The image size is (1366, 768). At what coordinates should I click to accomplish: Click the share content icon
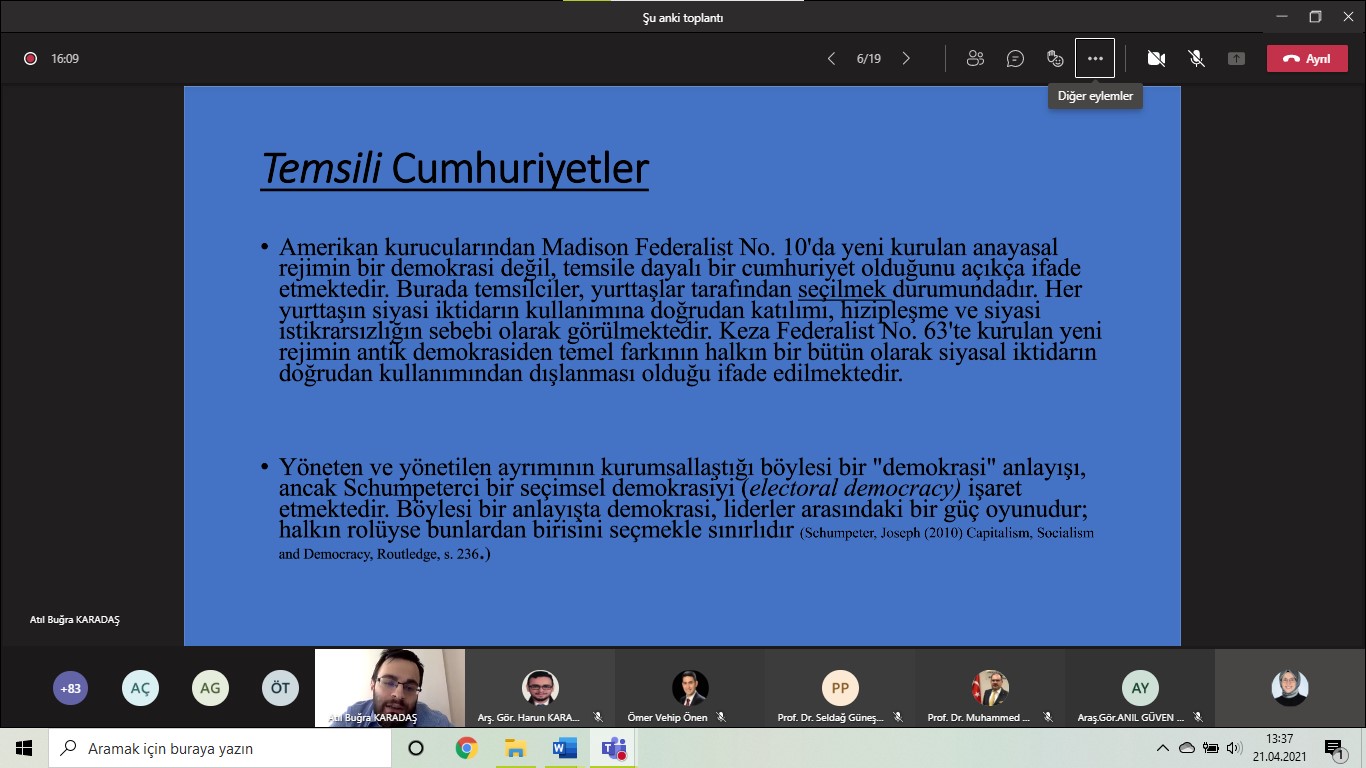coord(1236,59)
